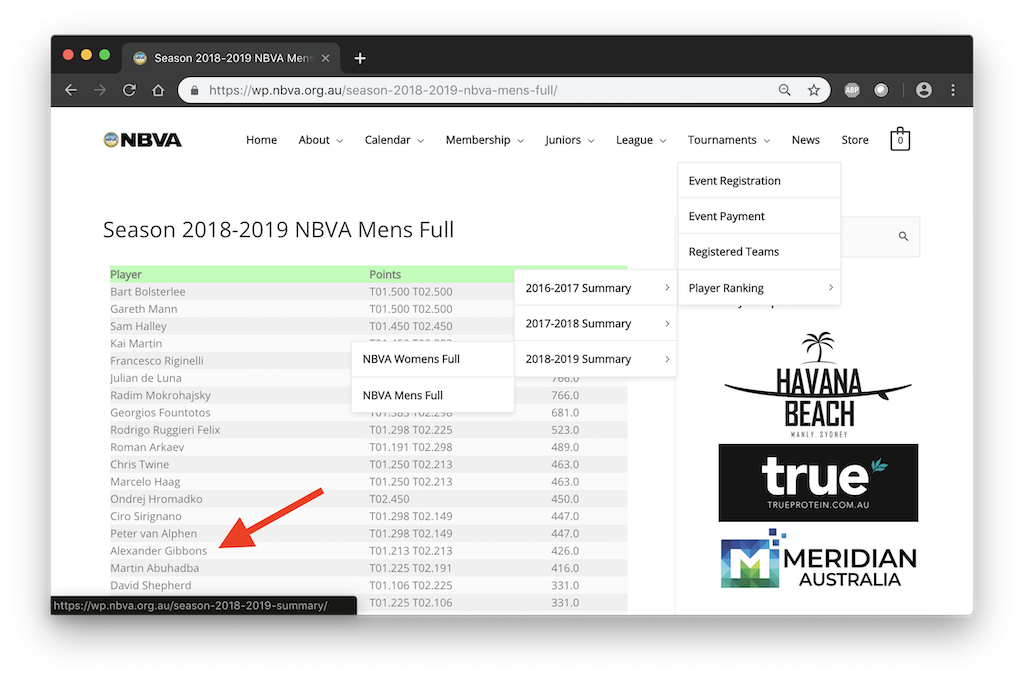
Task: Click the padlock site security icon
Action: 194,90
